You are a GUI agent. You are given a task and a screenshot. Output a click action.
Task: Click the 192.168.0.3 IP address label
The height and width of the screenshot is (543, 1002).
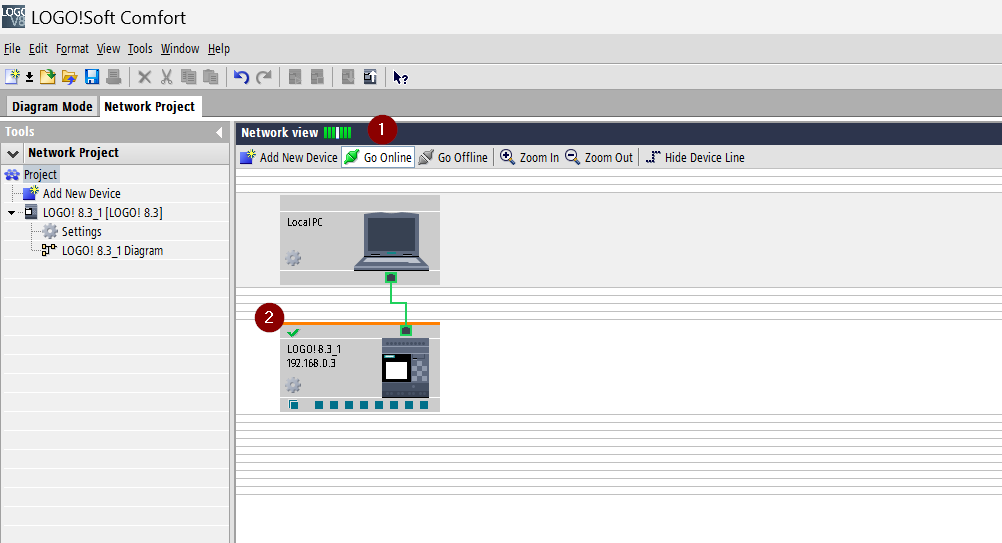(311, 363)
